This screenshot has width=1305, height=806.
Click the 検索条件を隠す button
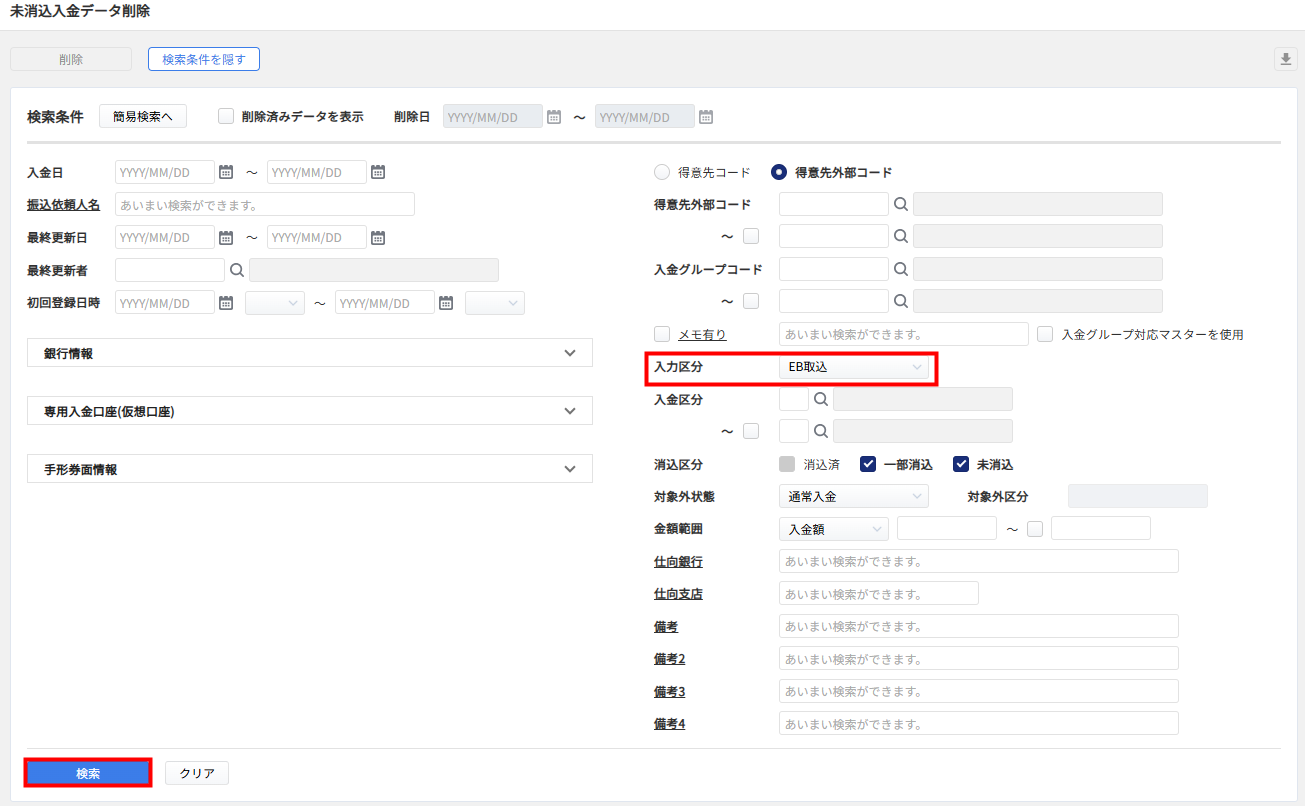pyautogui.click(x=204, y=59)
